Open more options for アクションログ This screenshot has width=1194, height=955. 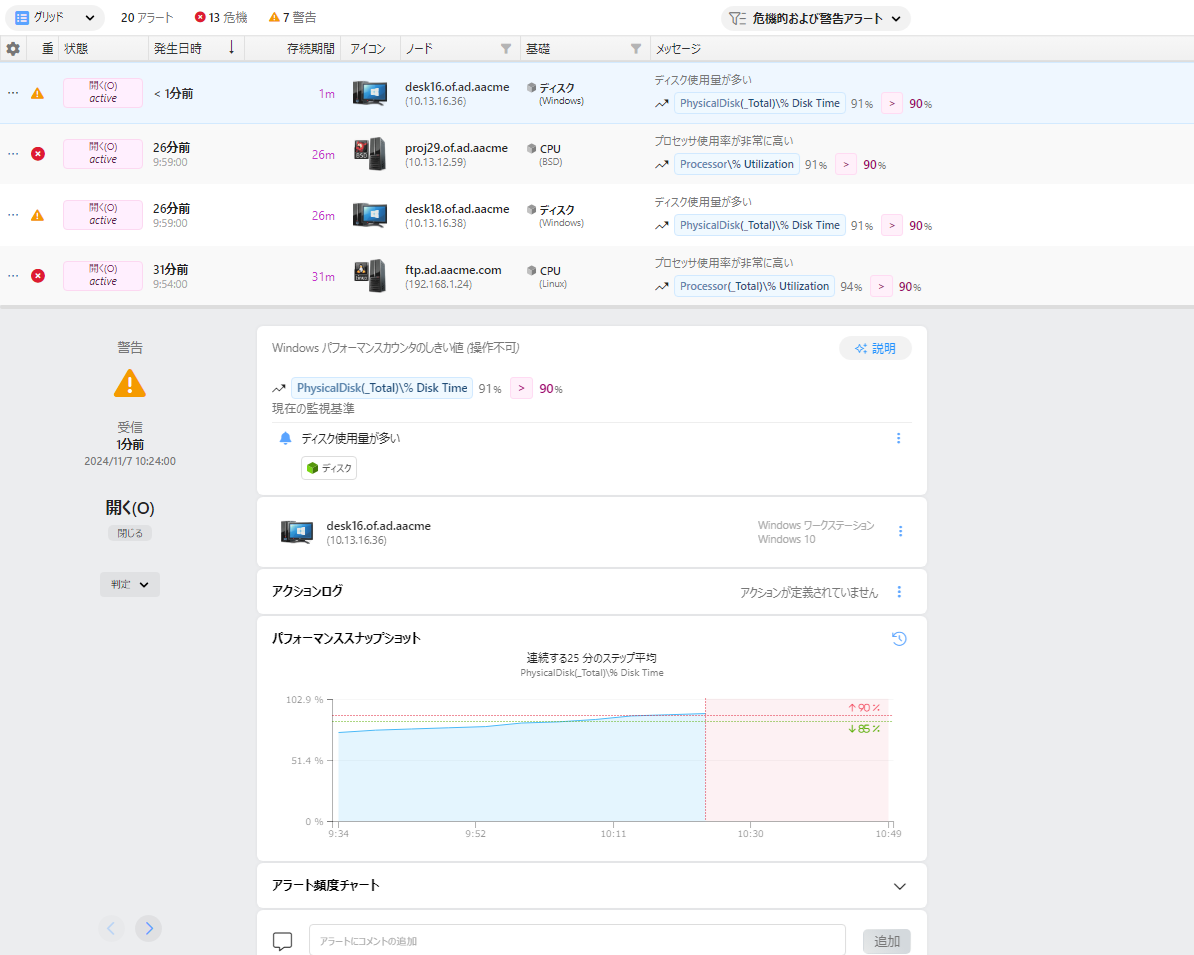tap(899, 592)
